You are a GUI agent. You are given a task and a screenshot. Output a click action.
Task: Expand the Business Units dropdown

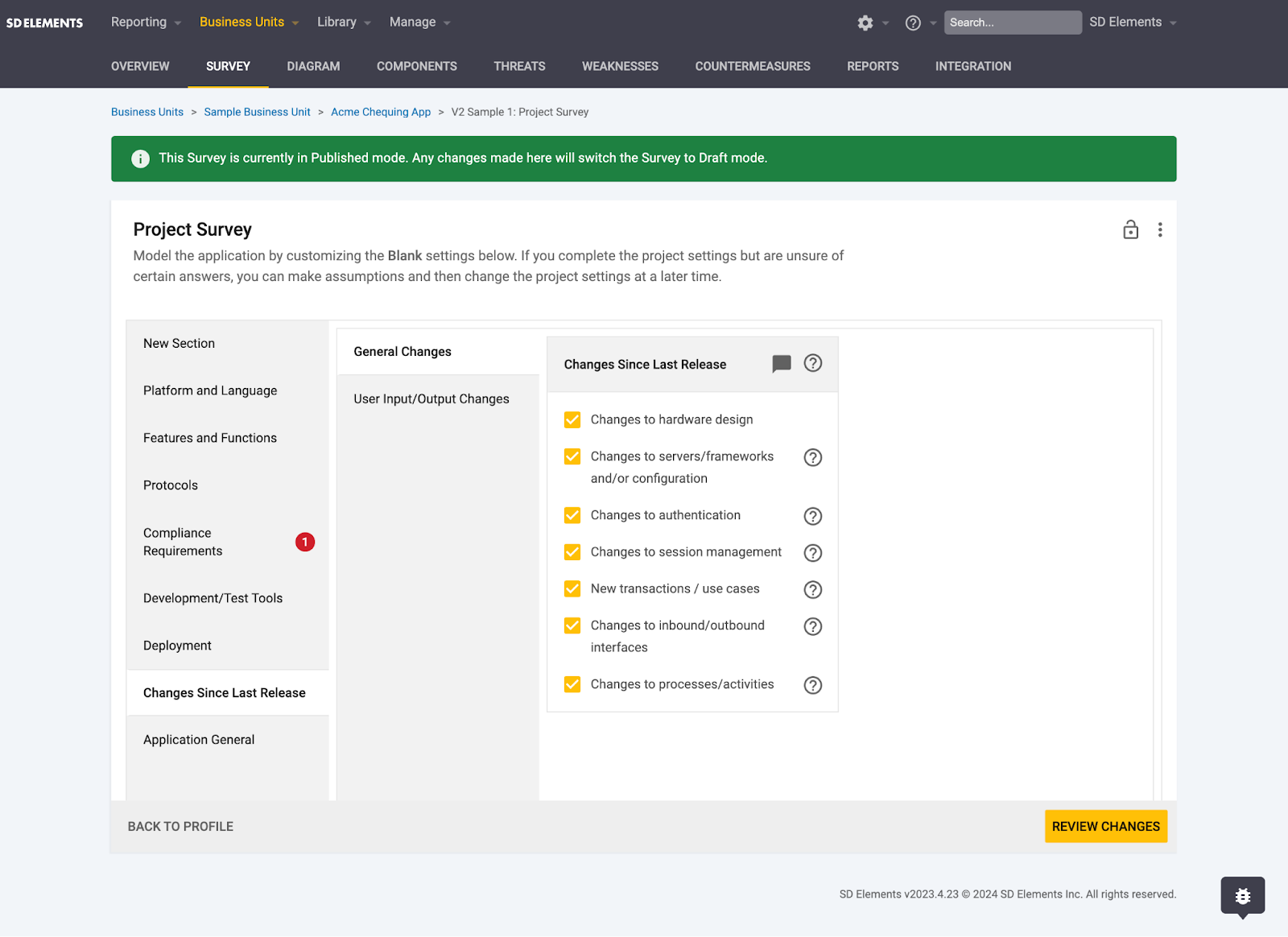[249, 22]
